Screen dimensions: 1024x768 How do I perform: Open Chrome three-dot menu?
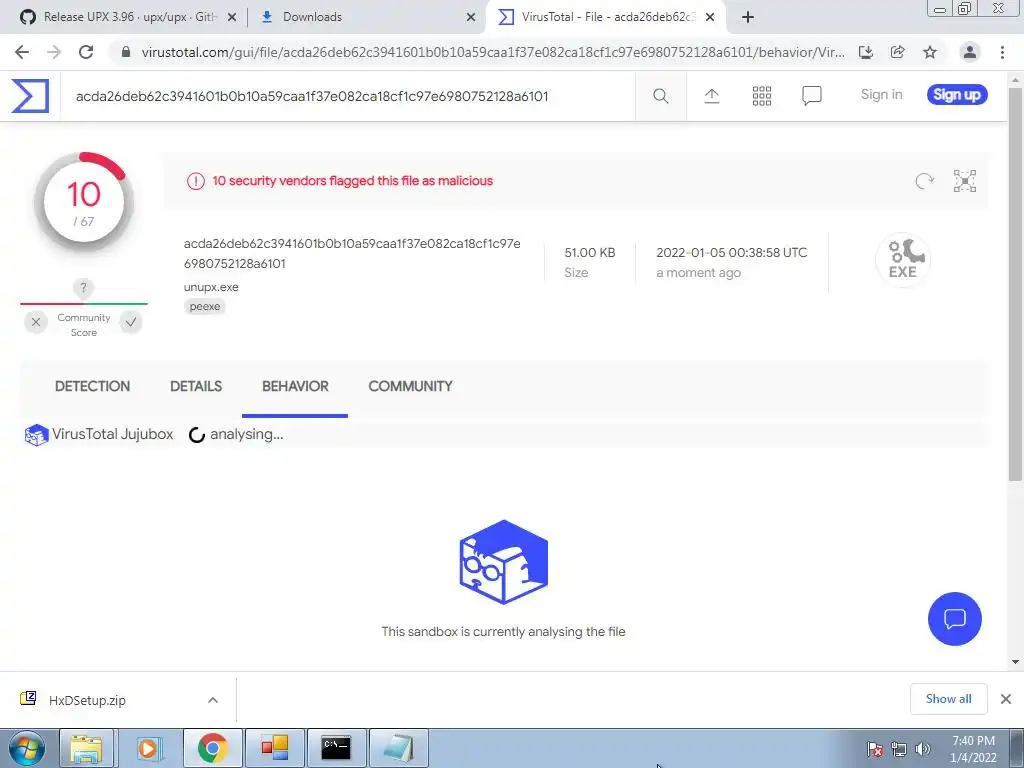tap(1002, 52)
